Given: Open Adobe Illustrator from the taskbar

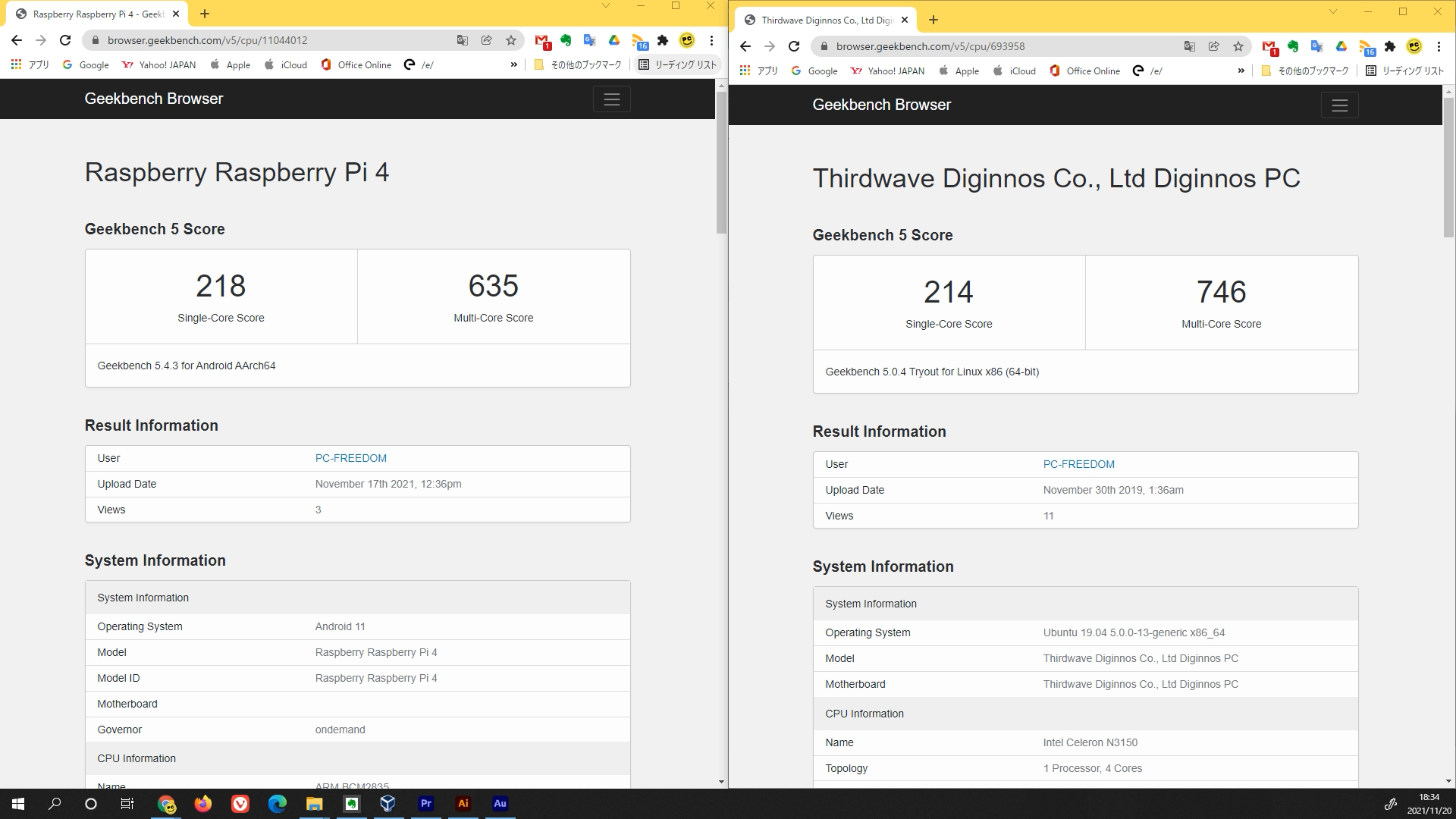Looking at the screenshot, I should [463, 804].
